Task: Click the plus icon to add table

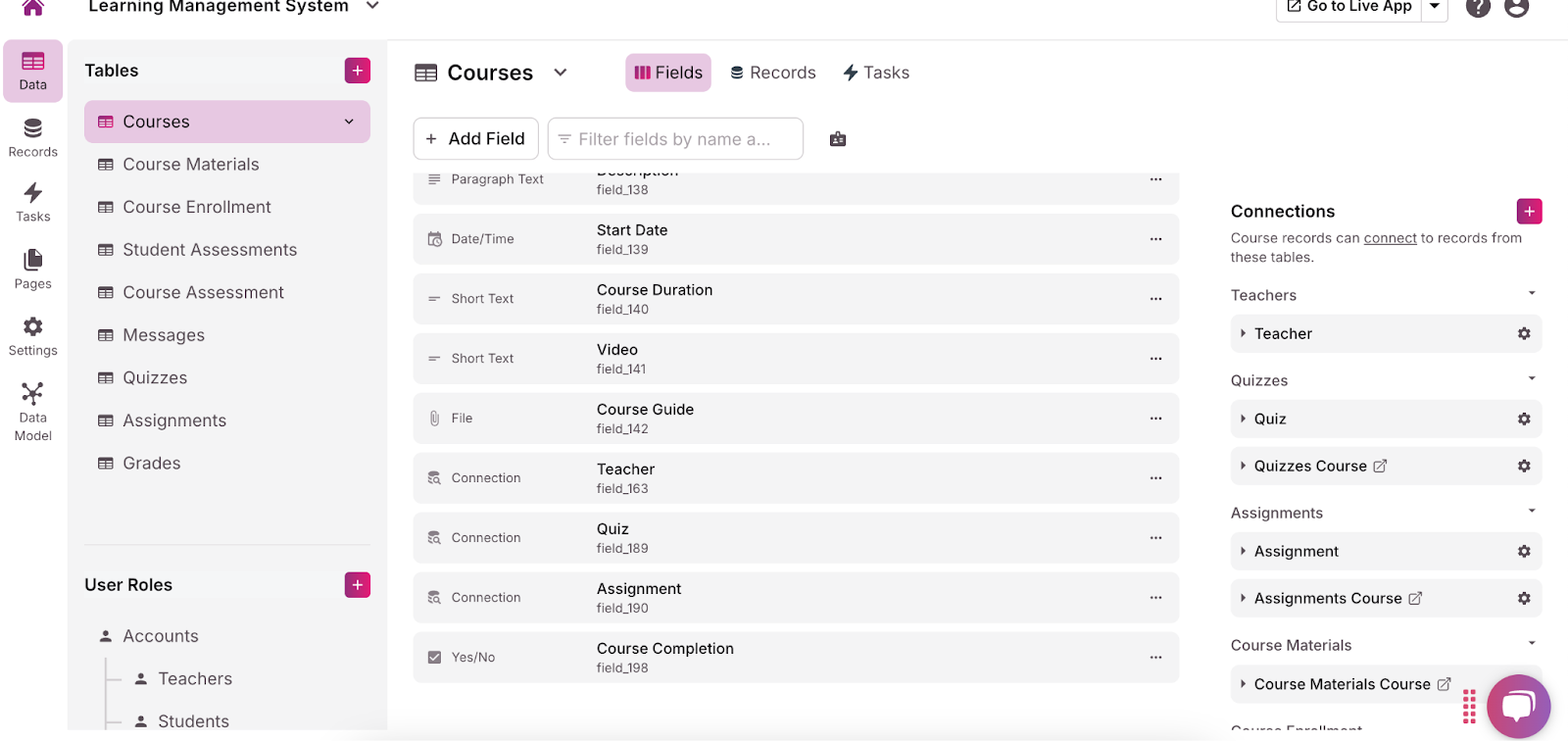Action: click(x=357, y=71)
